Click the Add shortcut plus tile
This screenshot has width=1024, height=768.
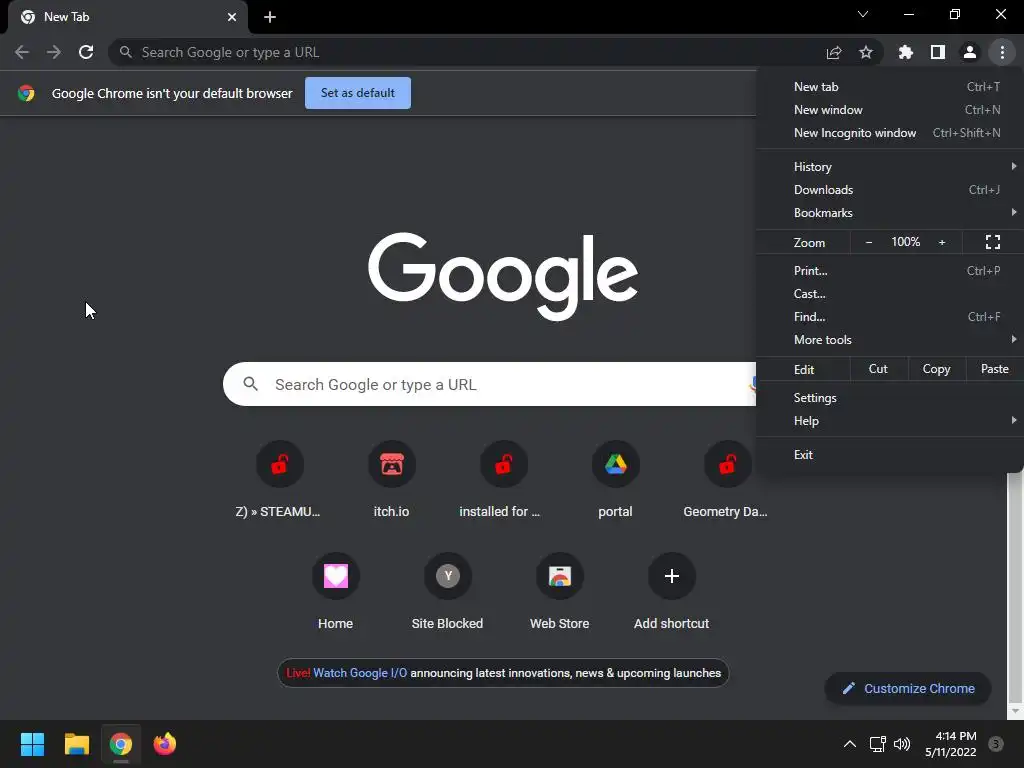(671, 593)
